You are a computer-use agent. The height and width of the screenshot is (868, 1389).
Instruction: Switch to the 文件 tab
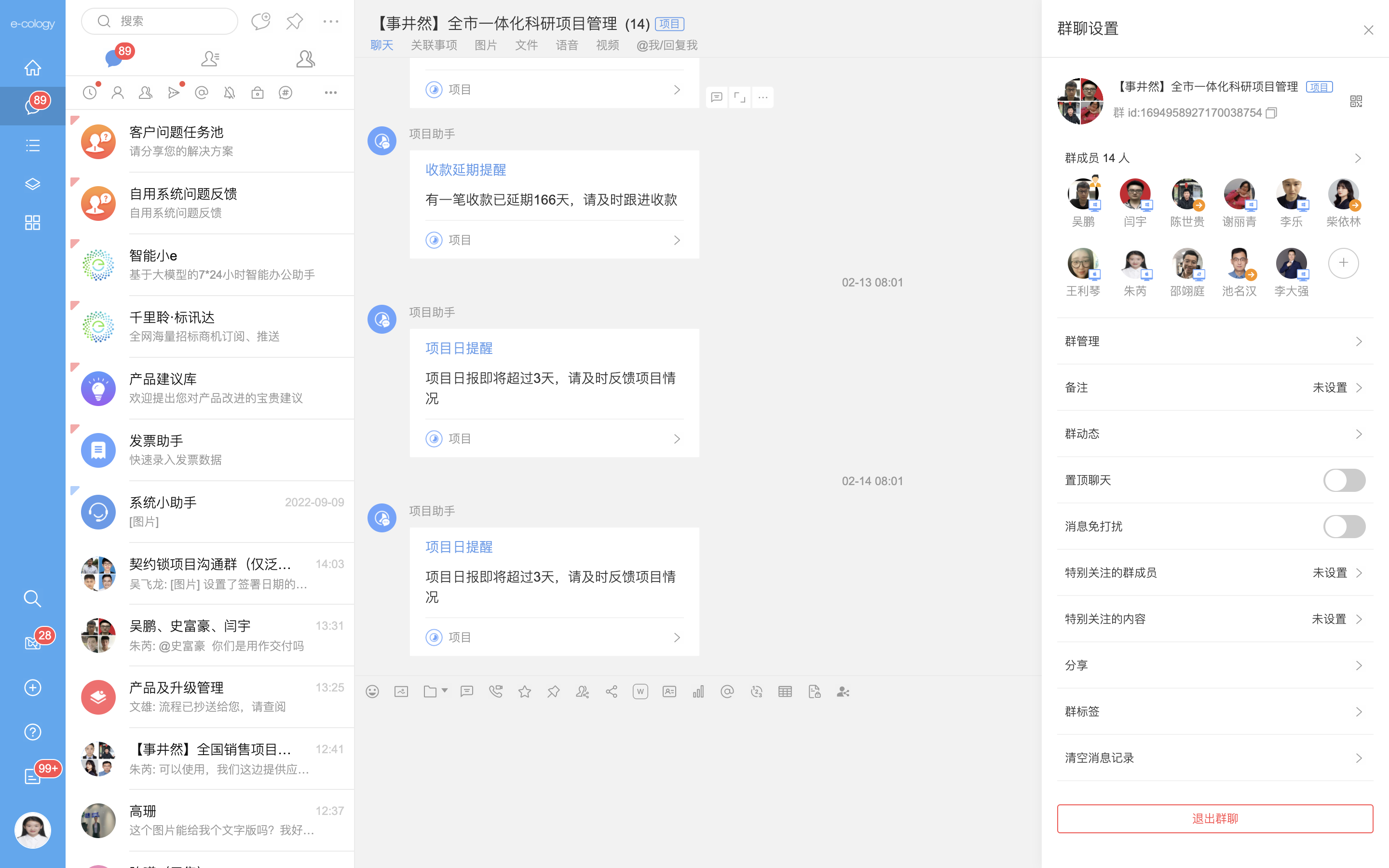(x=526, y=45)
